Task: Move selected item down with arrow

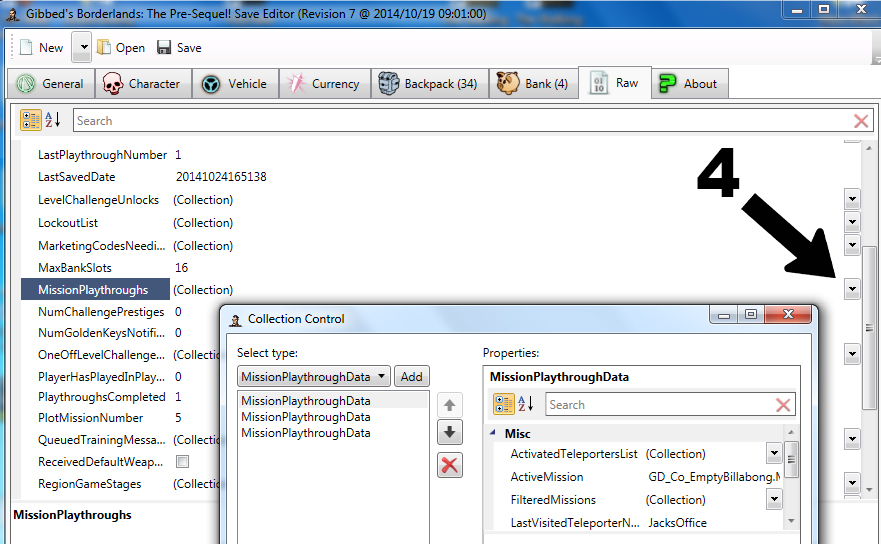Action: [x=449, y=432]
